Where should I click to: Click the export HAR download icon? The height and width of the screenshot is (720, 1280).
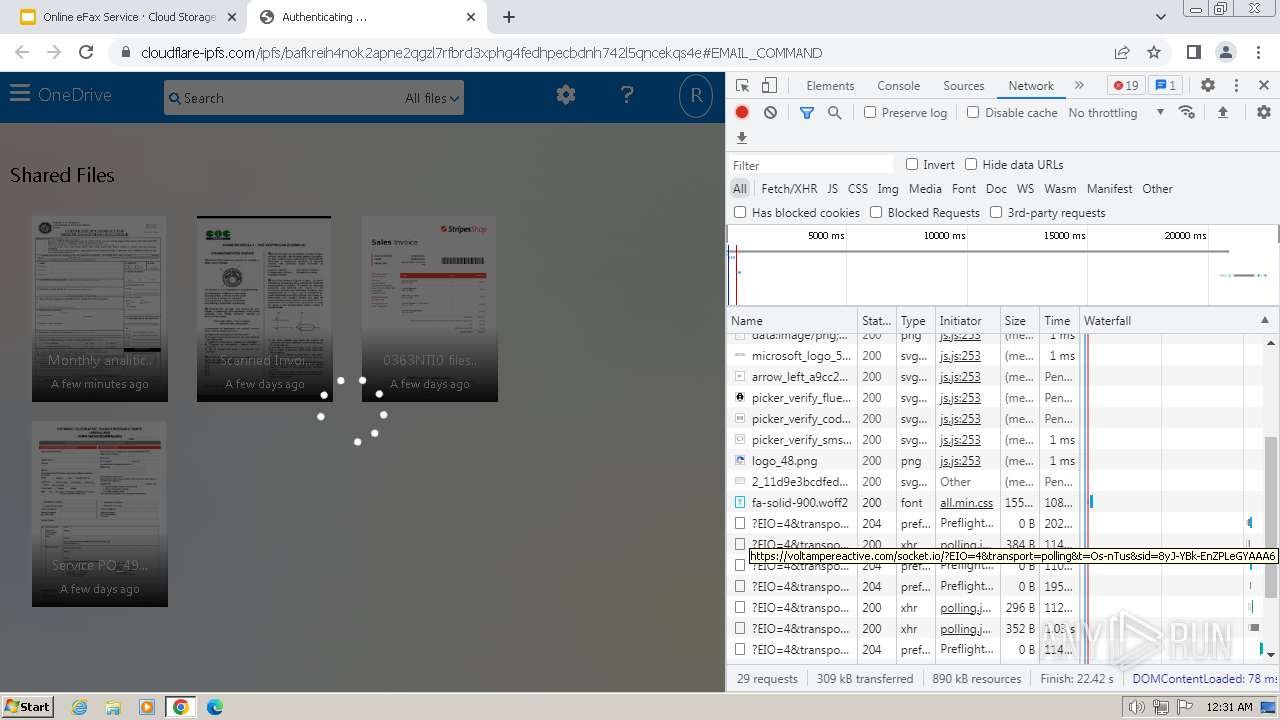point(742,138)
